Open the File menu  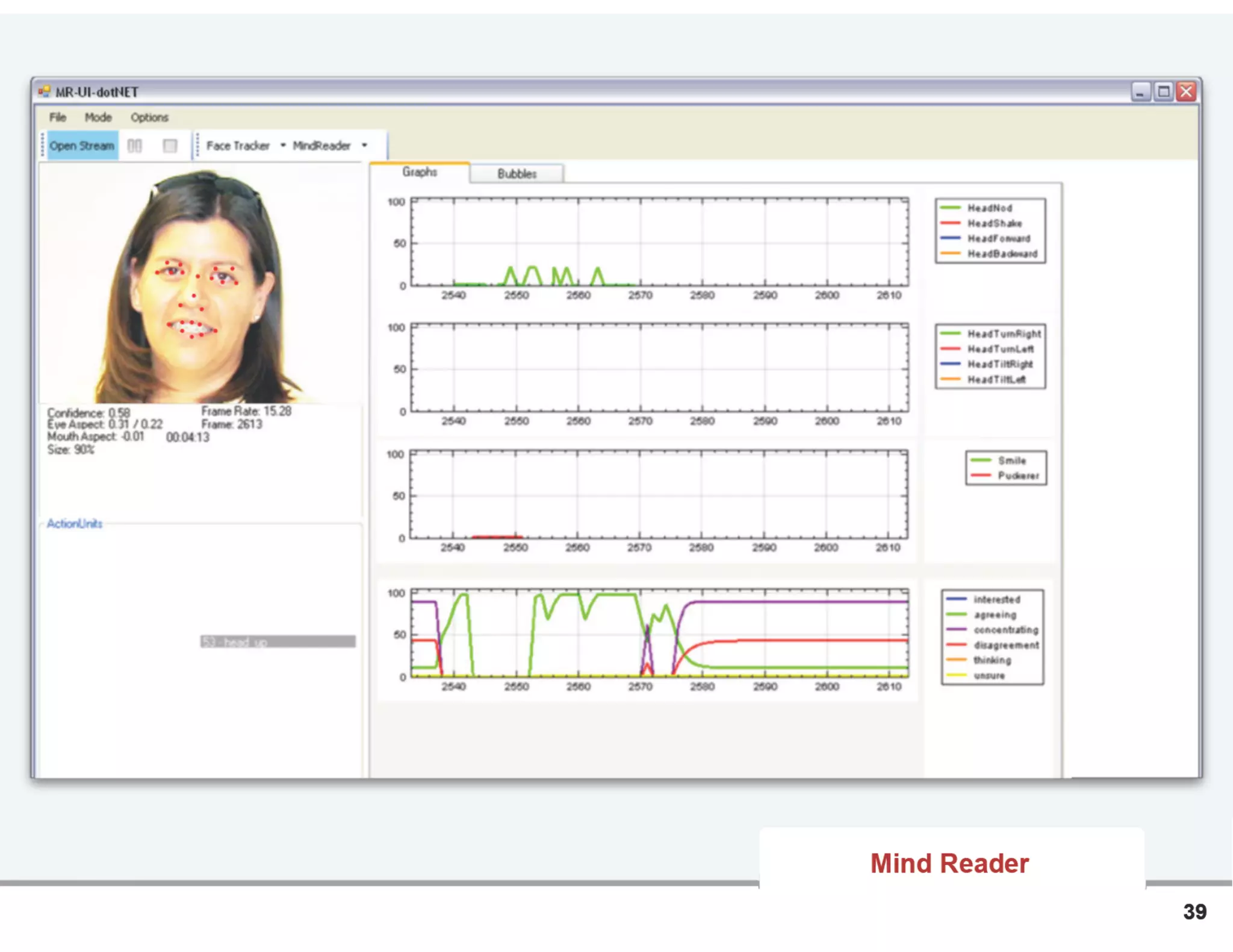(58, 117)
